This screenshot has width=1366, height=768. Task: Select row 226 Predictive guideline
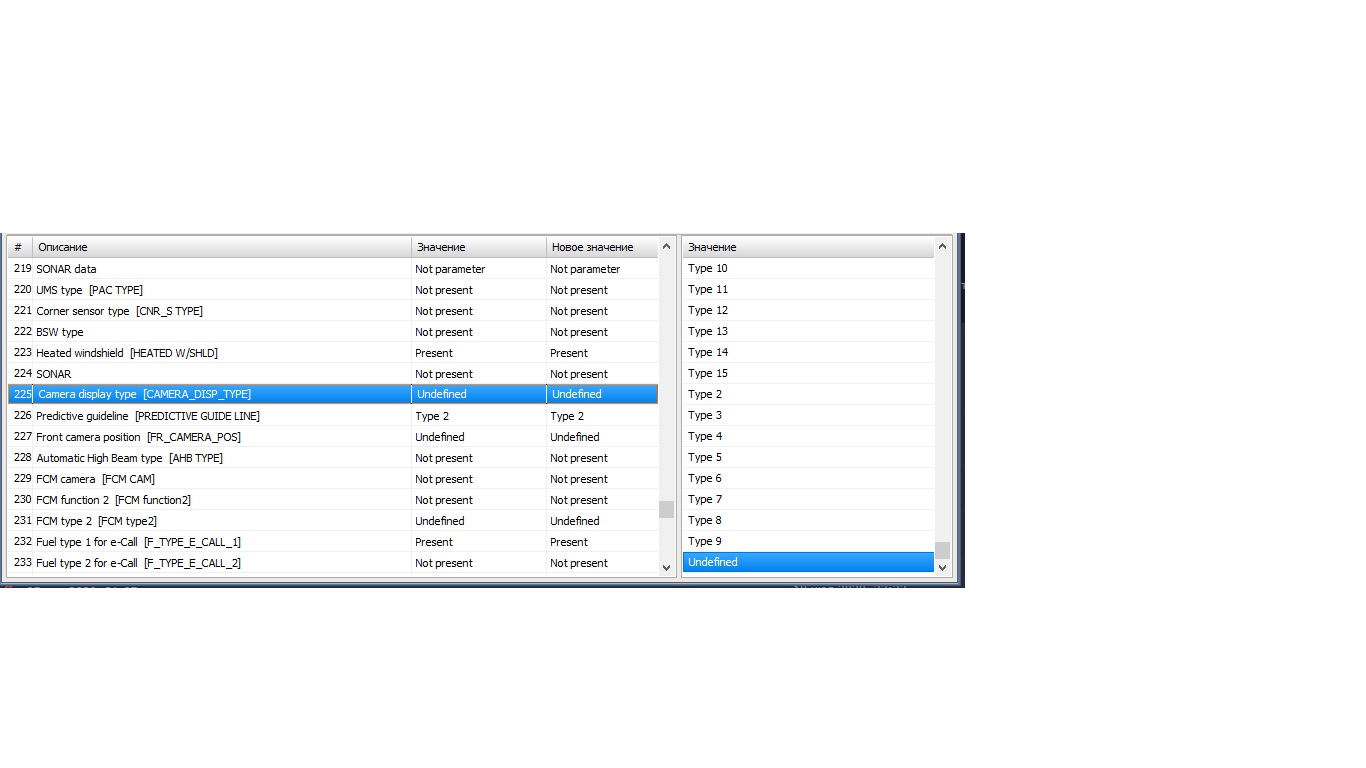[148, 416]
